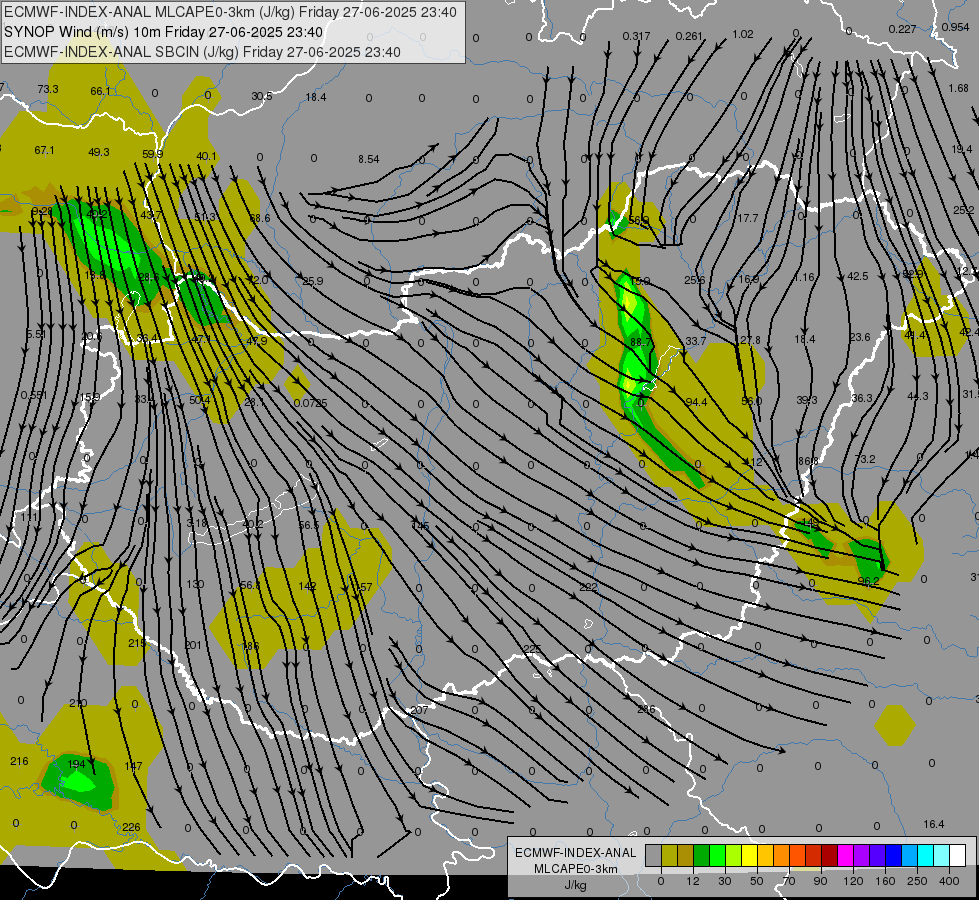The width and height of the screenshot is (979, 900).
Task: Click the map value '96.2'
Action: coord(868,581)
